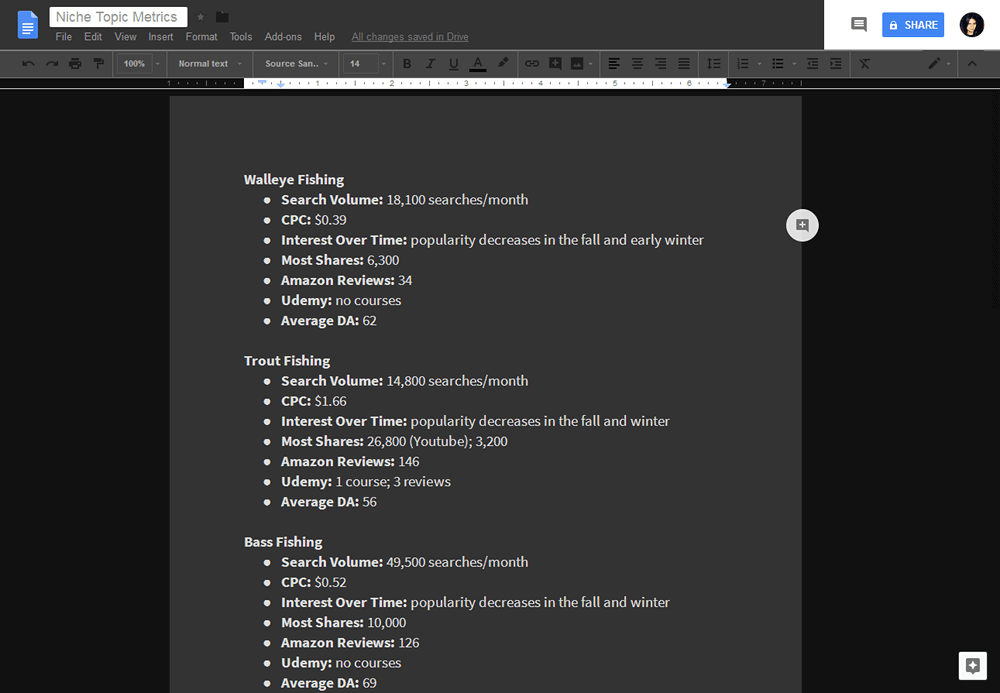Open the 100% zoom dropdown

139,64
